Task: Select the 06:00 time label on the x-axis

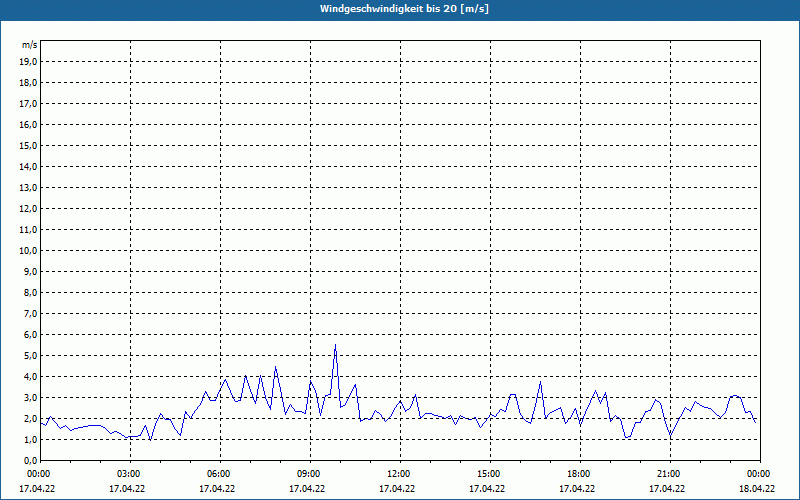Action: [219, 473]
